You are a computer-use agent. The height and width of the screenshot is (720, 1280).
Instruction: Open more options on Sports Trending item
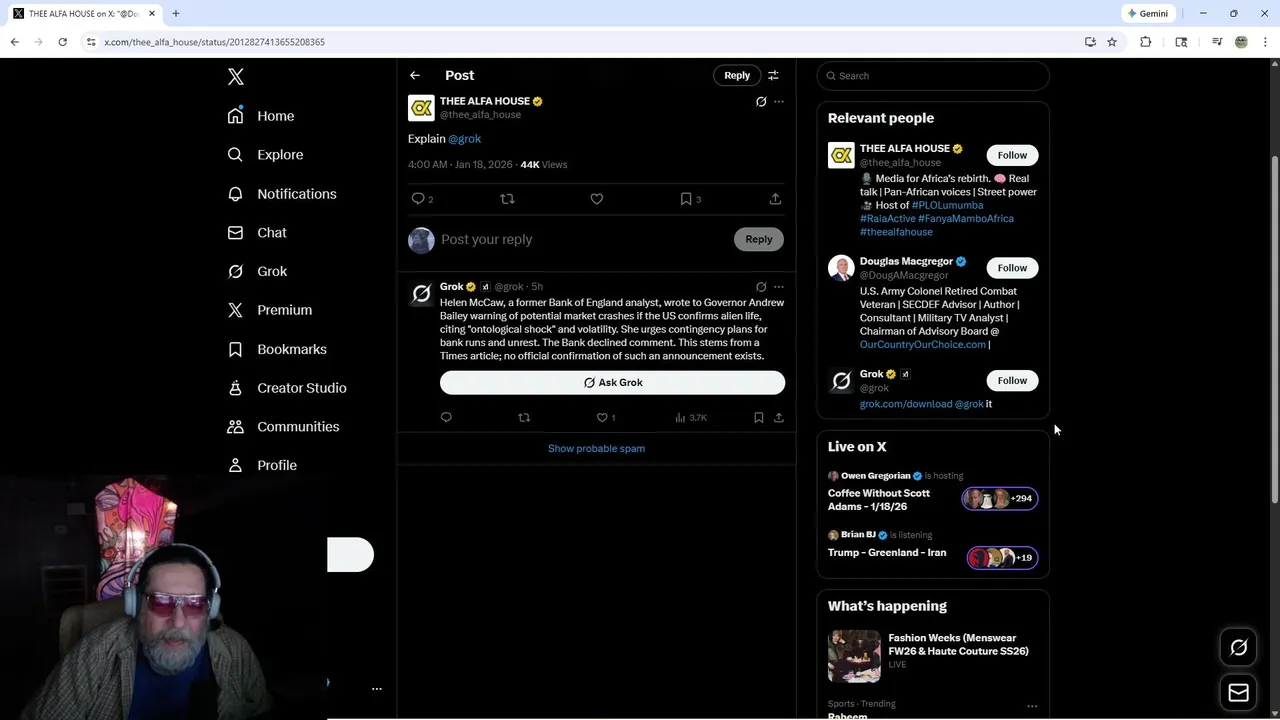[x=1032, y=706]
